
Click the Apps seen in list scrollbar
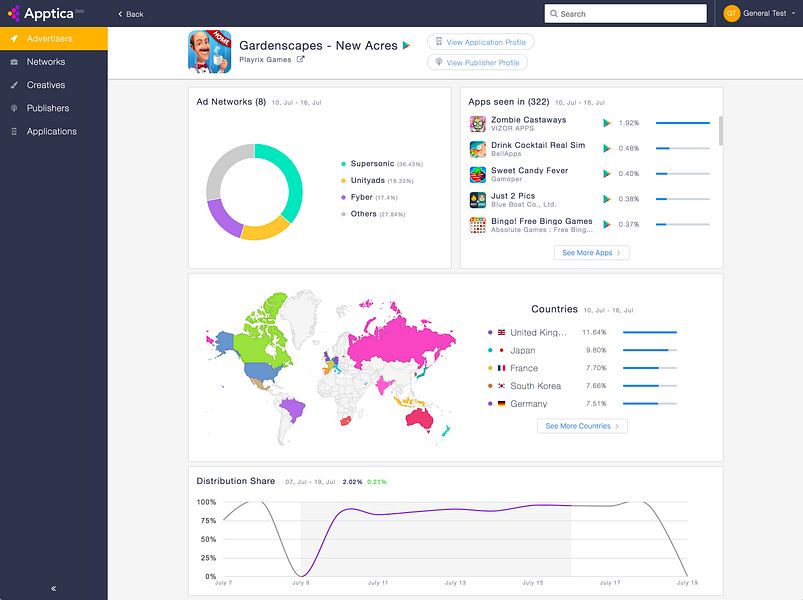pos(721,131)
